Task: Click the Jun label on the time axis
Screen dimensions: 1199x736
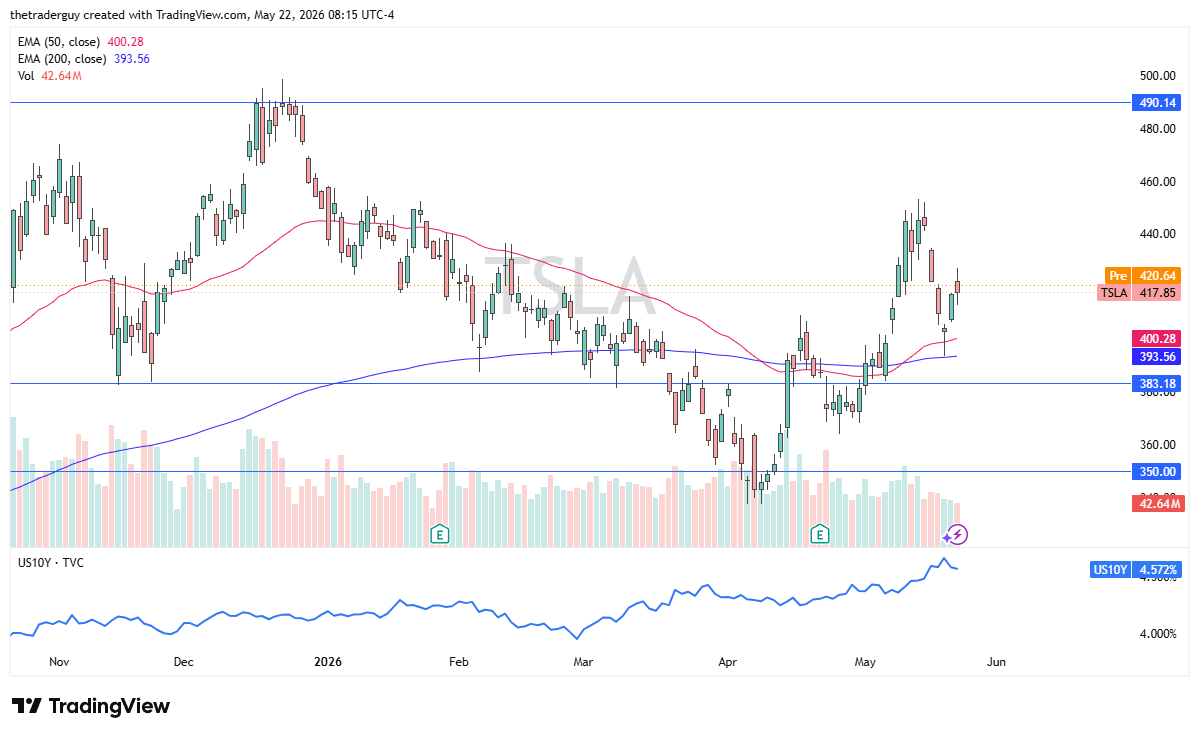Action: pyautogui.click(x=996, y=662)
